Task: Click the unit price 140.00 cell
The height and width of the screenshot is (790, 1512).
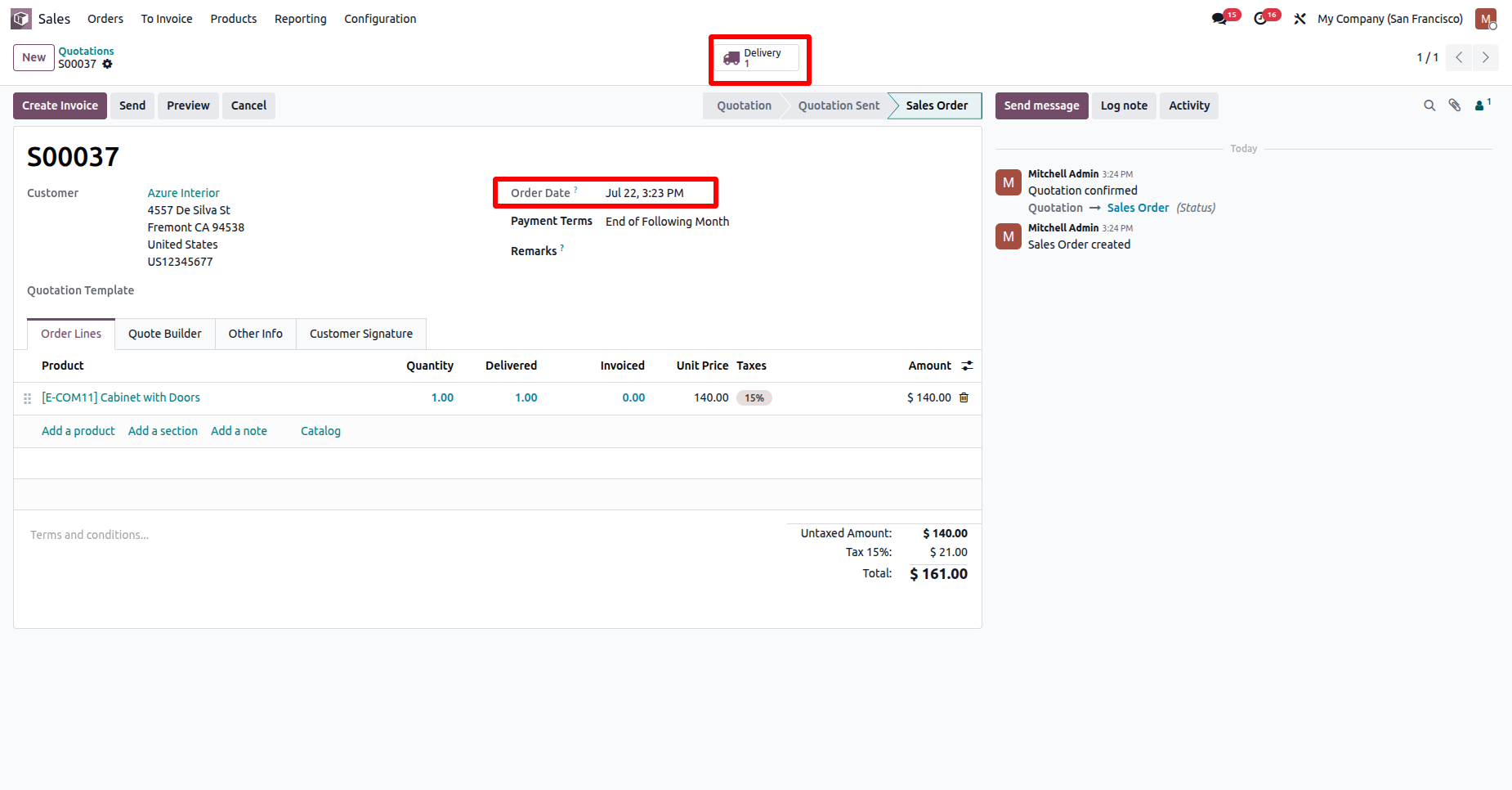Action: [x=711, y=397]
